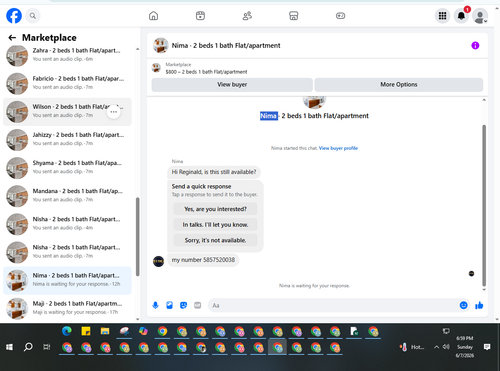Image resolution: width=500 pixels, height=371 pixels.
Task: Click Zahra's listing thumbnail
Action: pyautogui.click(x=17, y=56)
